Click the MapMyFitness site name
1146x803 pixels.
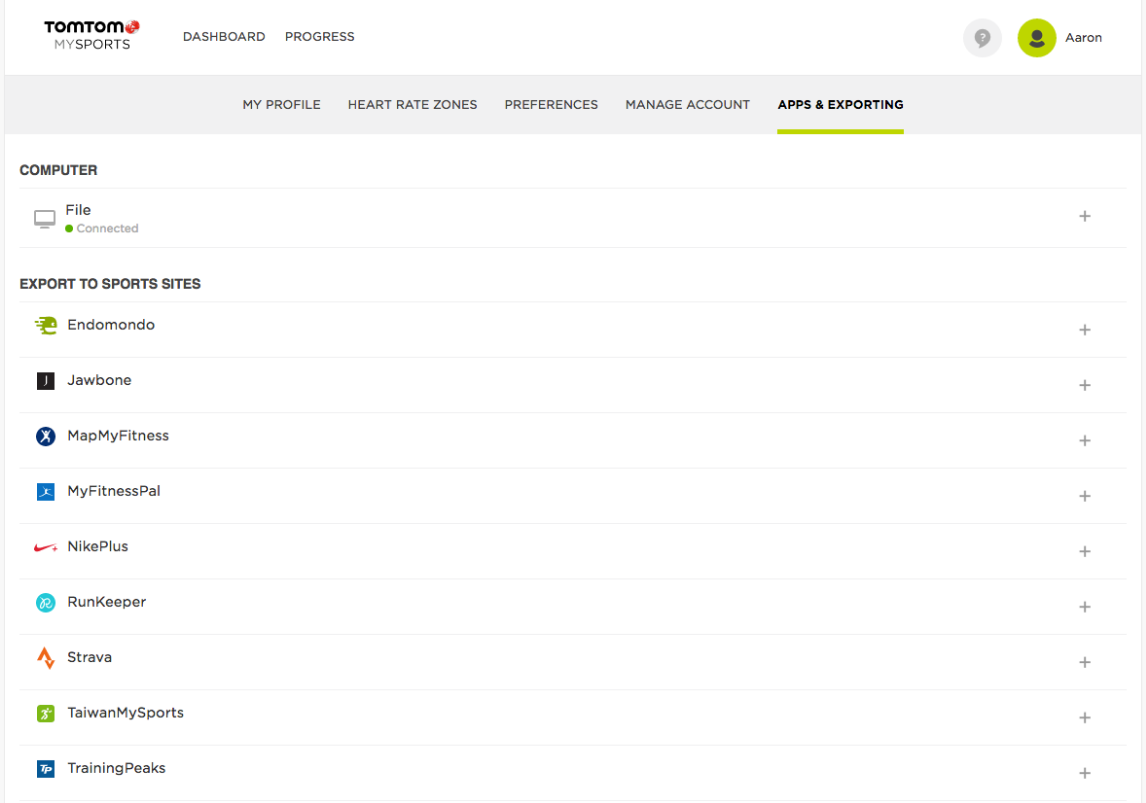118,435
